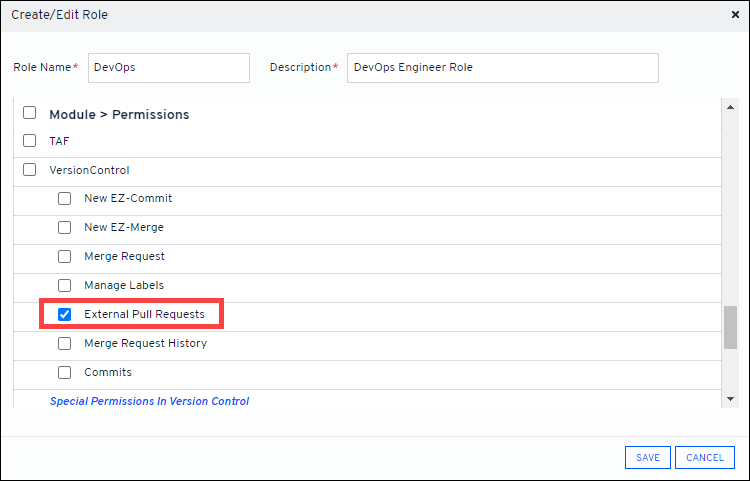Click the Role Name input field
The height and width of the screenshot is (481, 750).
point(168,68)
